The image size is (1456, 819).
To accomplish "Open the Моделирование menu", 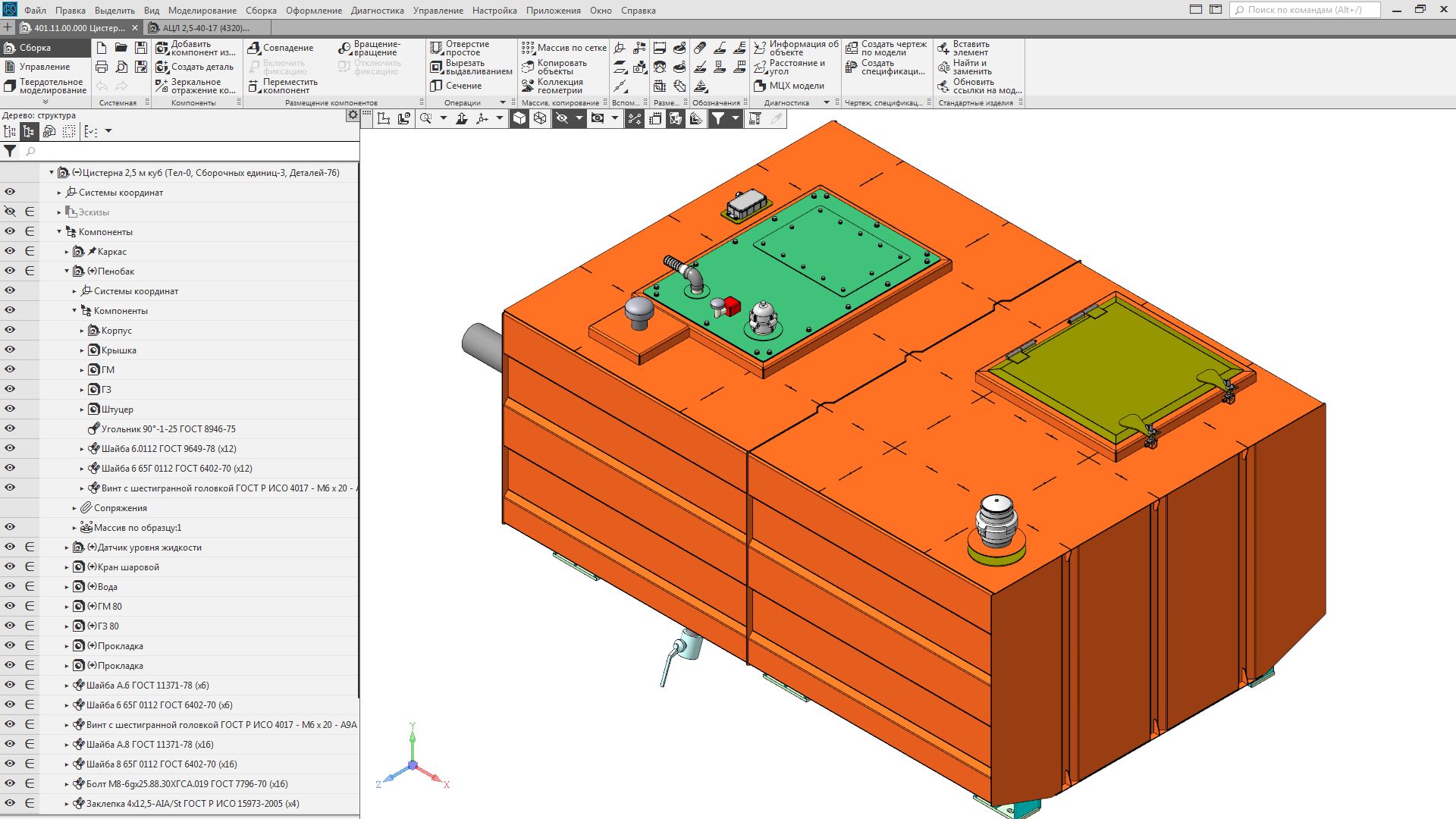I will 202,11.
